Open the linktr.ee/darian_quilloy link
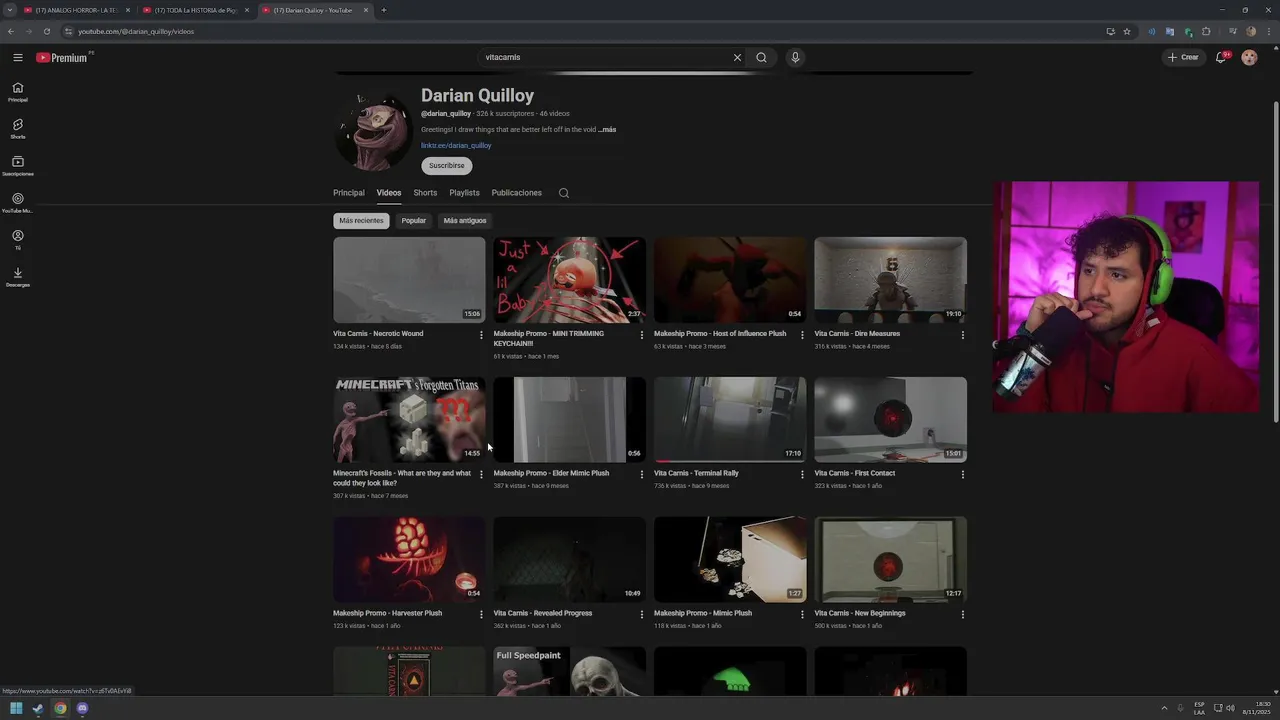Image resolution: width=1280 pixels, height=720 pixels. click(x=456, y=146)
